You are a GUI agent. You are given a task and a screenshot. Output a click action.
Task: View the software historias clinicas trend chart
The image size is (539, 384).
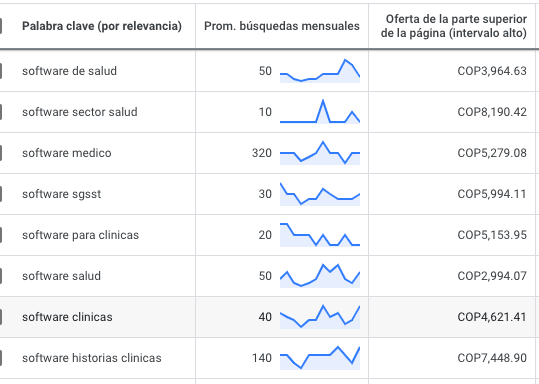click(x=320, y=358)
